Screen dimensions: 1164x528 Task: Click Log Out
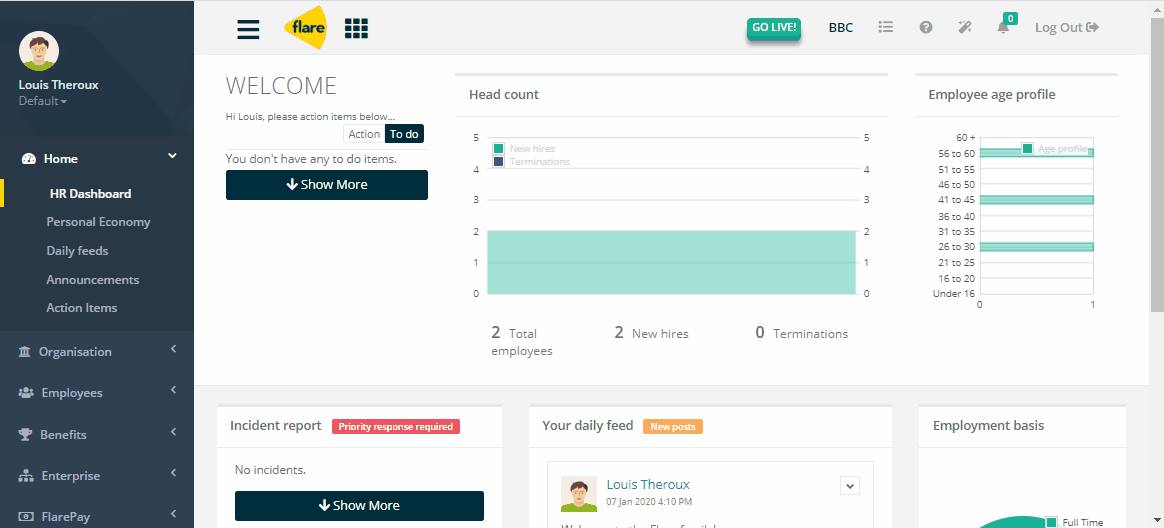pos(1067,27)
